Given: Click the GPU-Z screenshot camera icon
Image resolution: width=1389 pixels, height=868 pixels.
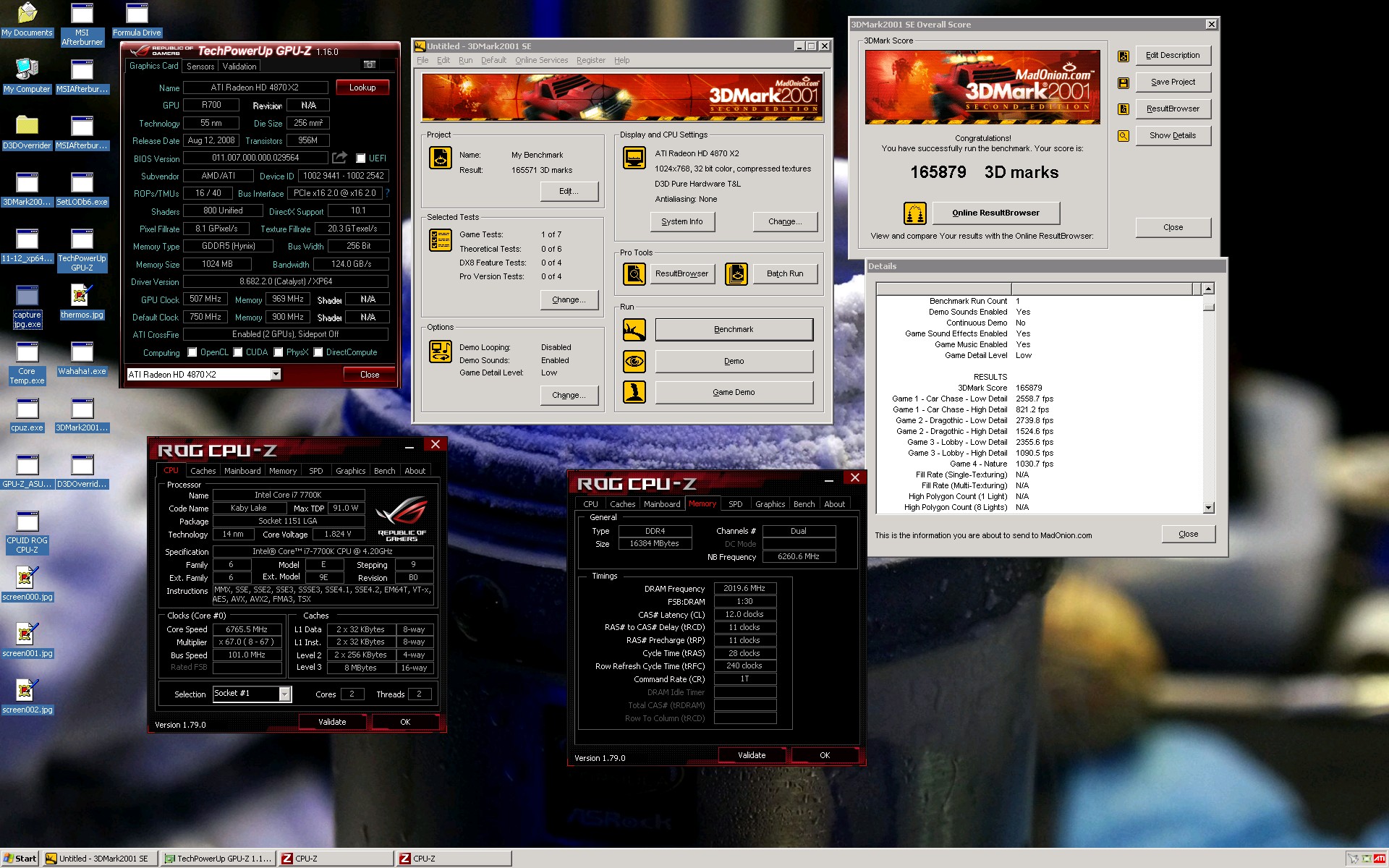Looking at the screenshot, I should click(369, 65).
